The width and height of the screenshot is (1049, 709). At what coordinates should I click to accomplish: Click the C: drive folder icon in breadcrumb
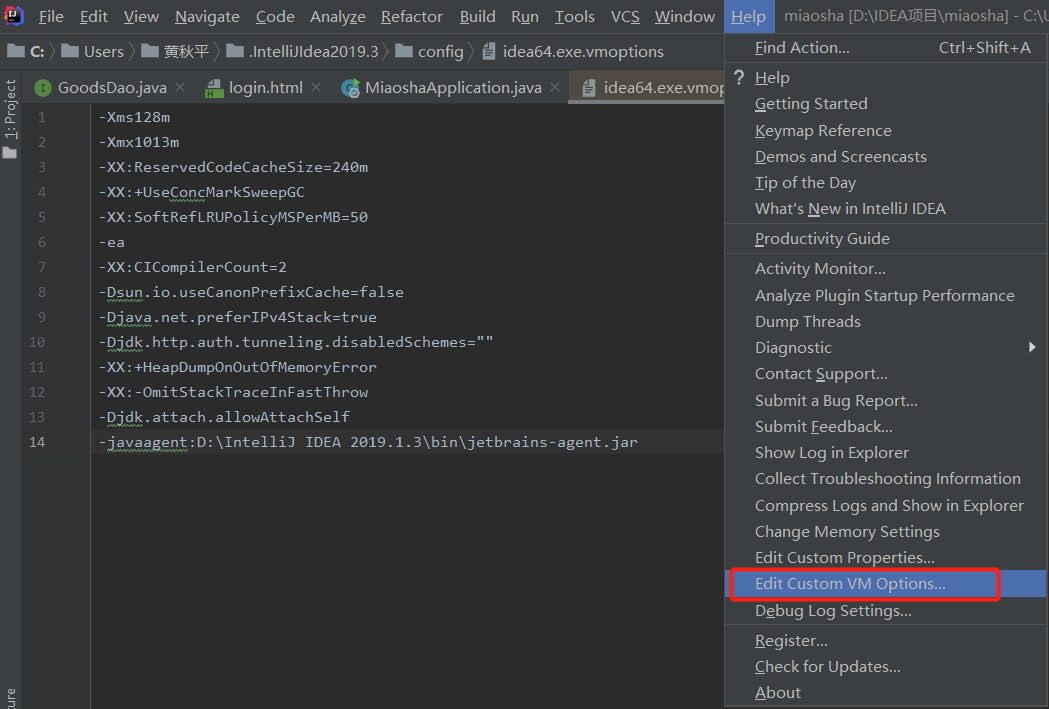pyautogui.click(x=16, y=51)
